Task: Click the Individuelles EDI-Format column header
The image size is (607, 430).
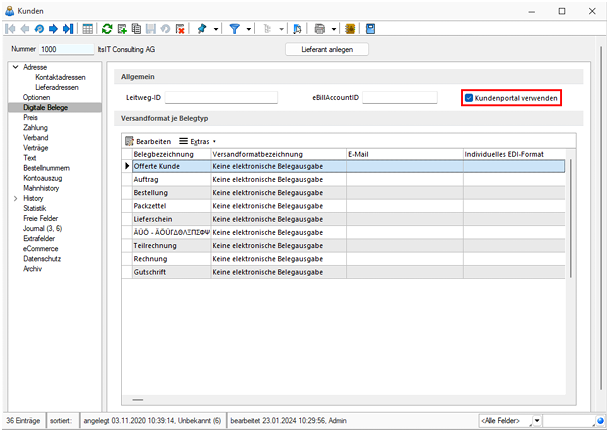Action: [514, 154]
